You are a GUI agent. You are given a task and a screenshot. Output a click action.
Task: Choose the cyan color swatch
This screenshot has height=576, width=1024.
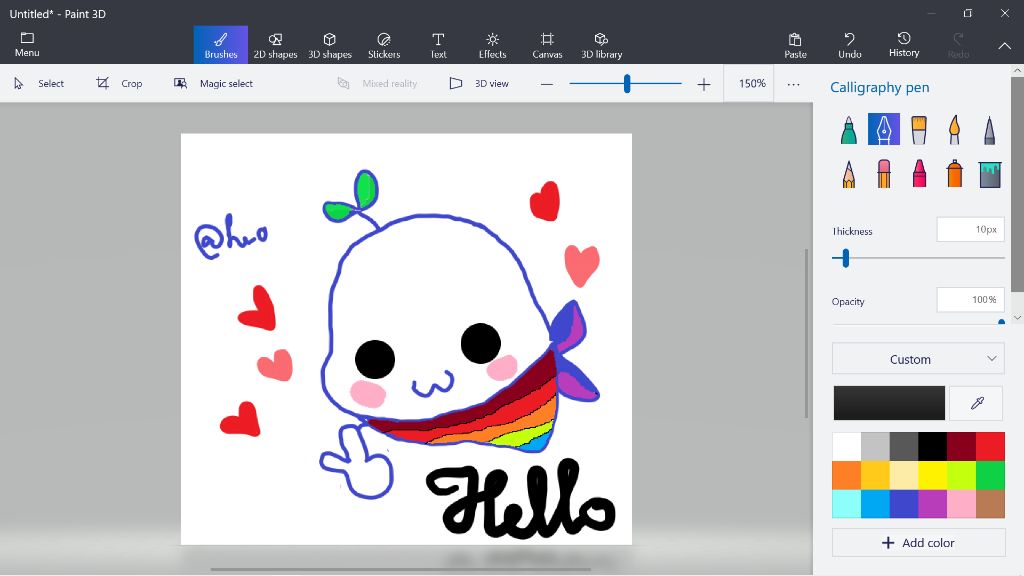tap(846, 504)
